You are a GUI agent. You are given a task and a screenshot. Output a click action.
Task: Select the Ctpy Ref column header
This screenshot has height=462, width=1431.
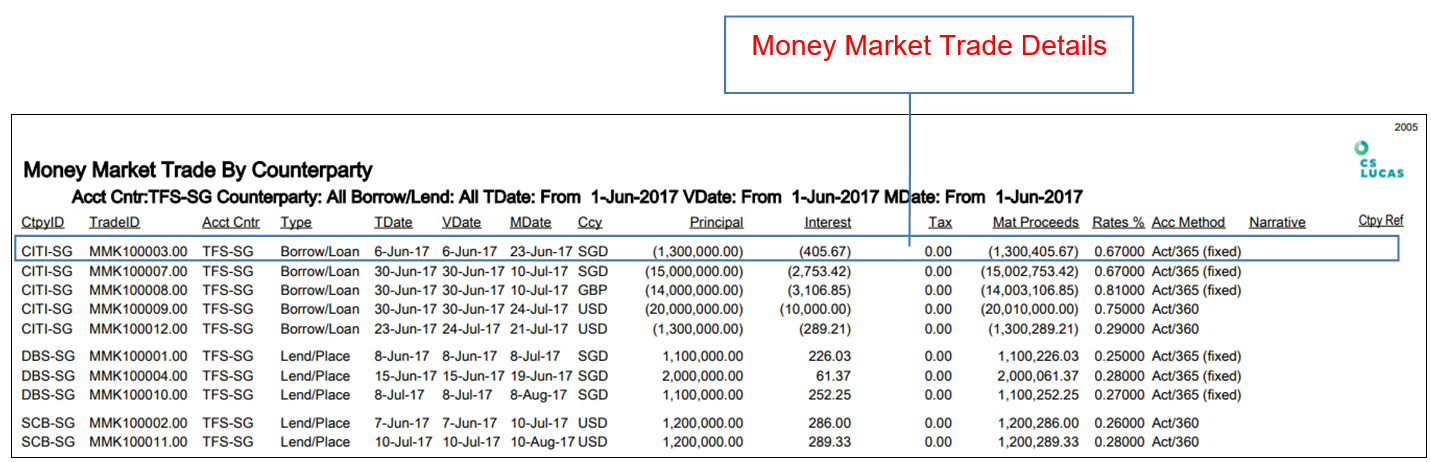1380,221
